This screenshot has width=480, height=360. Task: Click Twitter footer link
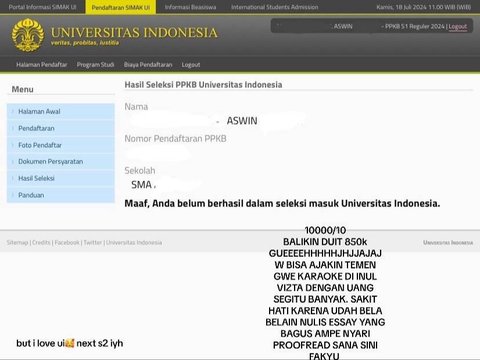[x=93, y=242]
